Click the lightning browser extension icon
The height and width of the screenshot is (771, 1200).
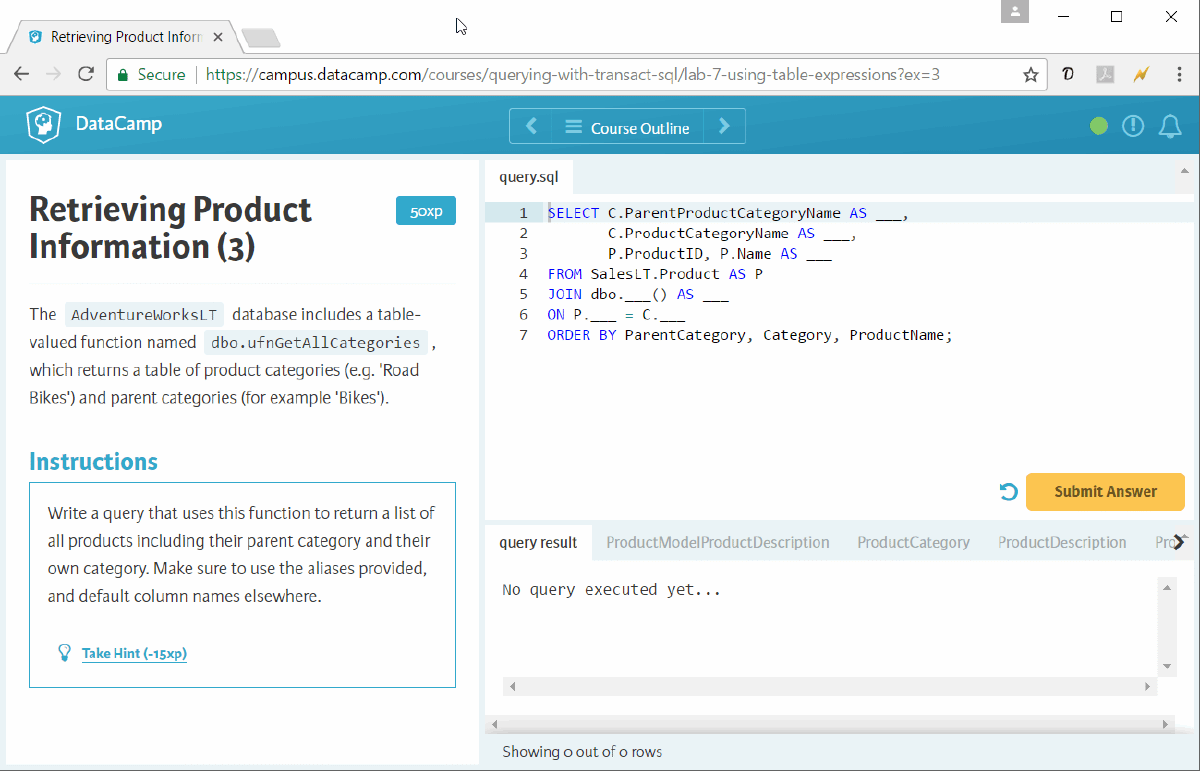click(x=1140, y=74)
